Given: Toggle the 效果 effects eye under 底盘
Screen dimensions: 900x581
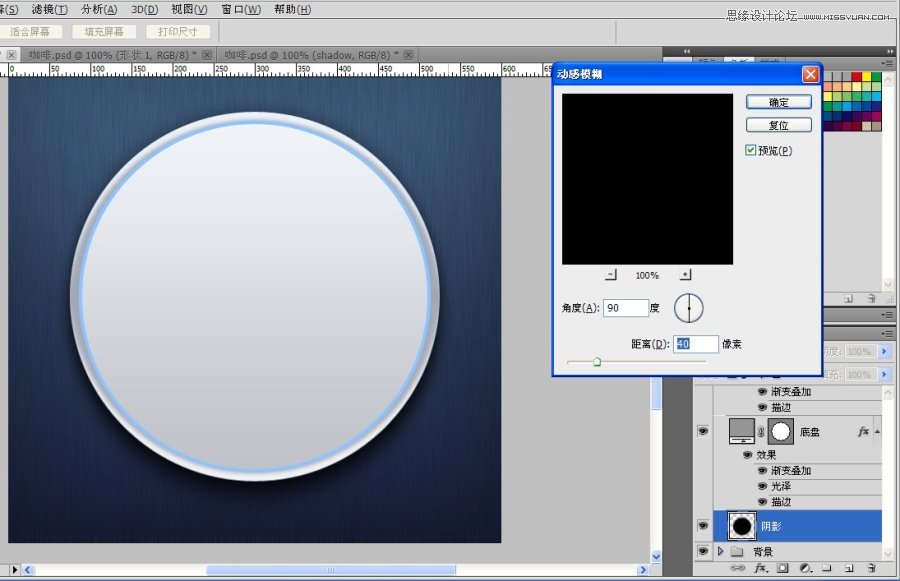Looking at the screenshot, I should pos(747,455).
